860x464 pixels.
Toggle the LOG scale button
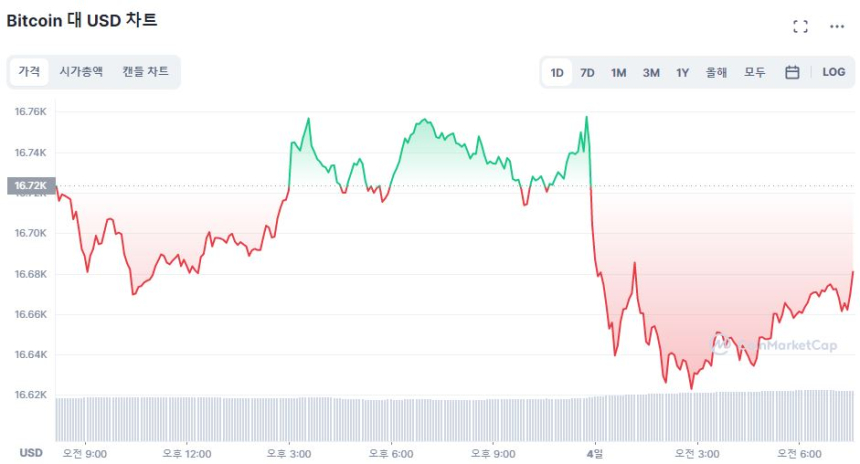tap(833, 72)
